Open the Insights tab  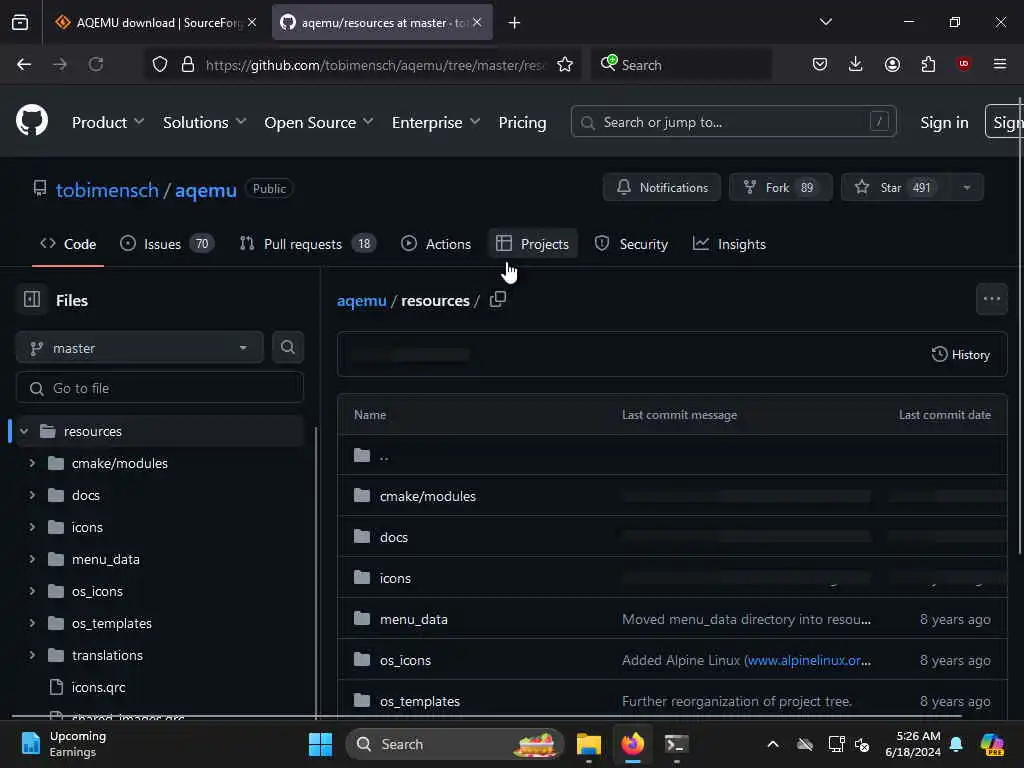[x=729, y=244]
